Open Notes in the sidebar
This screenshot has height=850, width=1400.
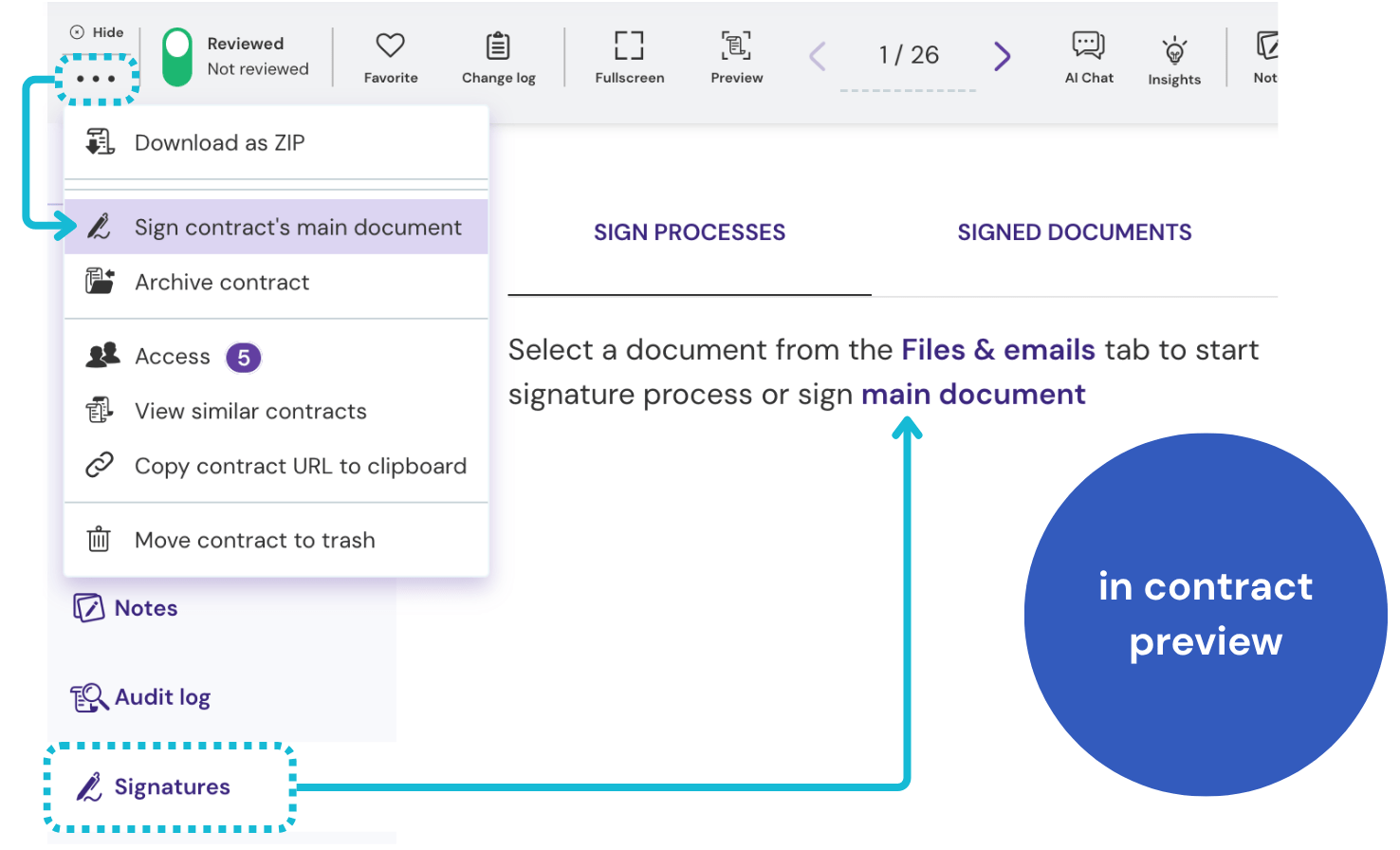pos(126,608)
